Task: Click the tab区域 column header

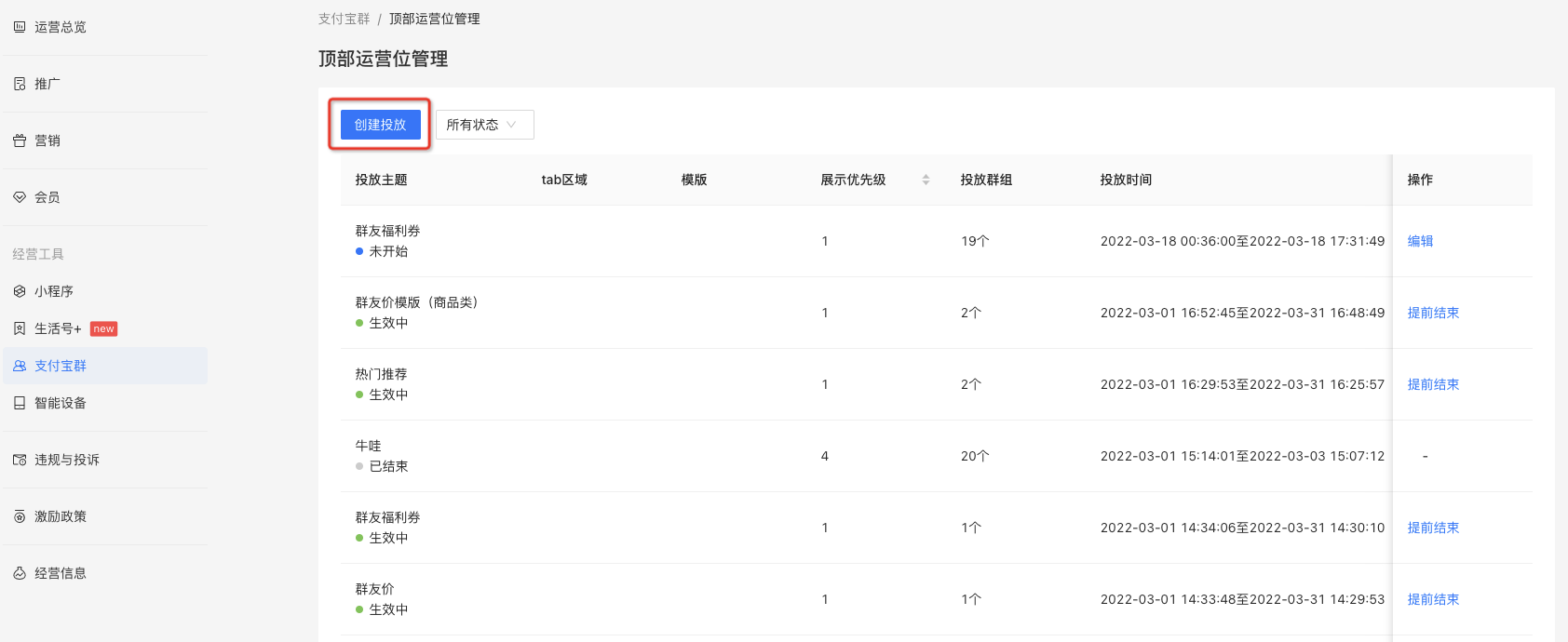Action: point(564,180)
